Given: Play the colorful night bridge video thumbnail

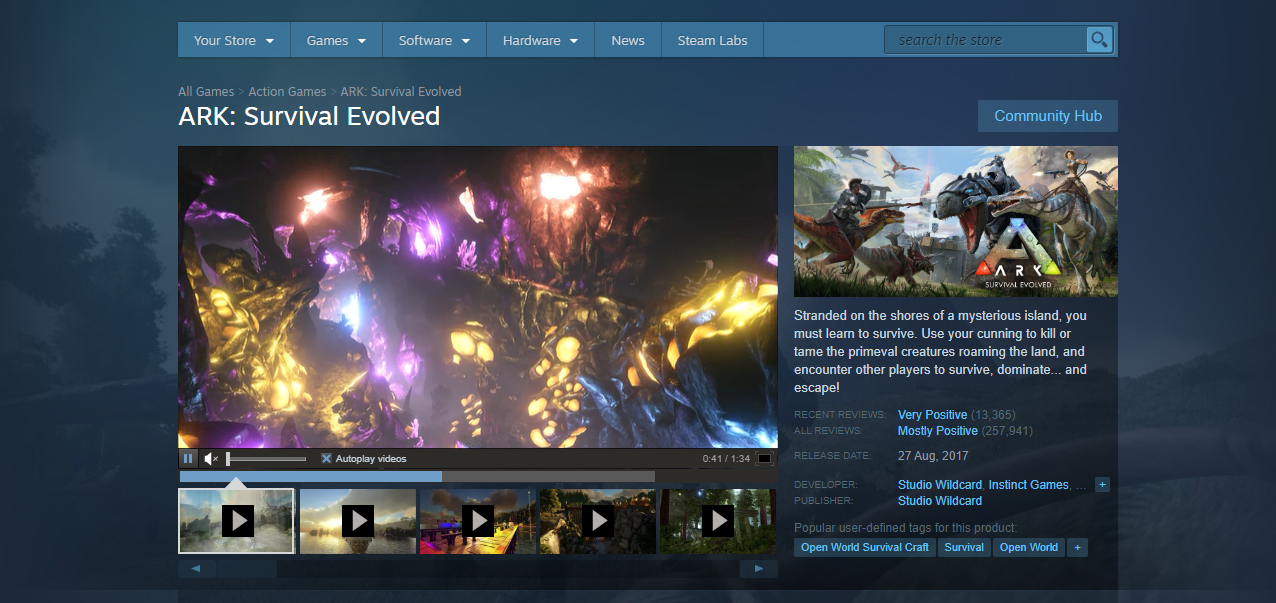Looking at the screenshot, I should pos(477,521).
